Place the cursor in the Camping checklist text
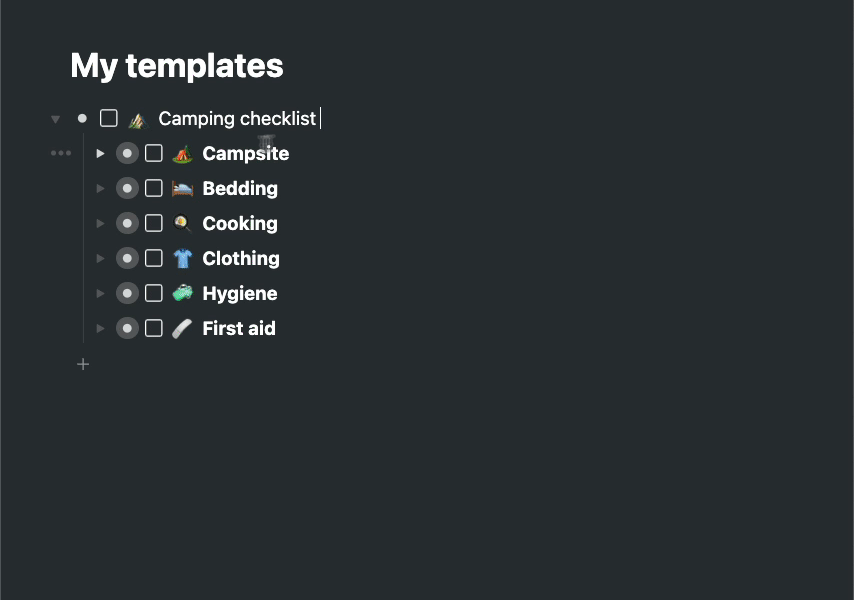The width and height of the screenshot is (854, 600). pyautogui.click(x=237, y=118)
